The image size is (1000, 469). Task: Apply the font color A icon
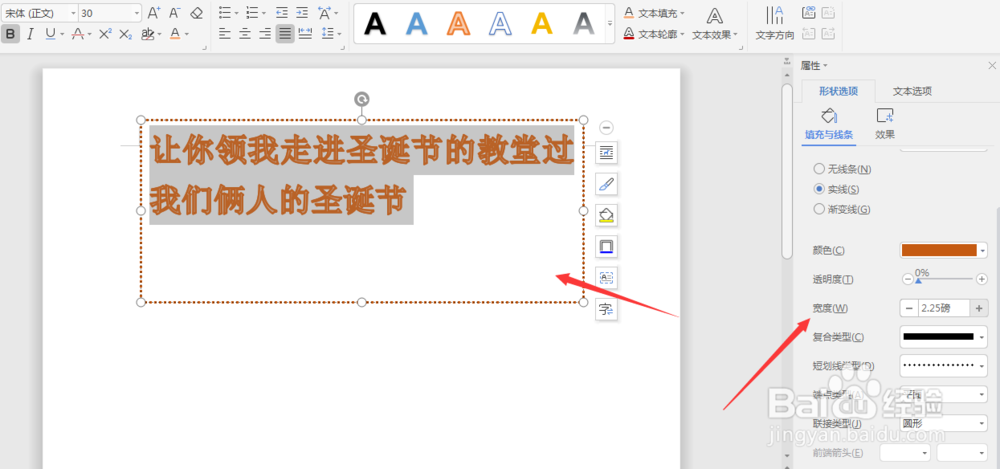tap(175, 34)
